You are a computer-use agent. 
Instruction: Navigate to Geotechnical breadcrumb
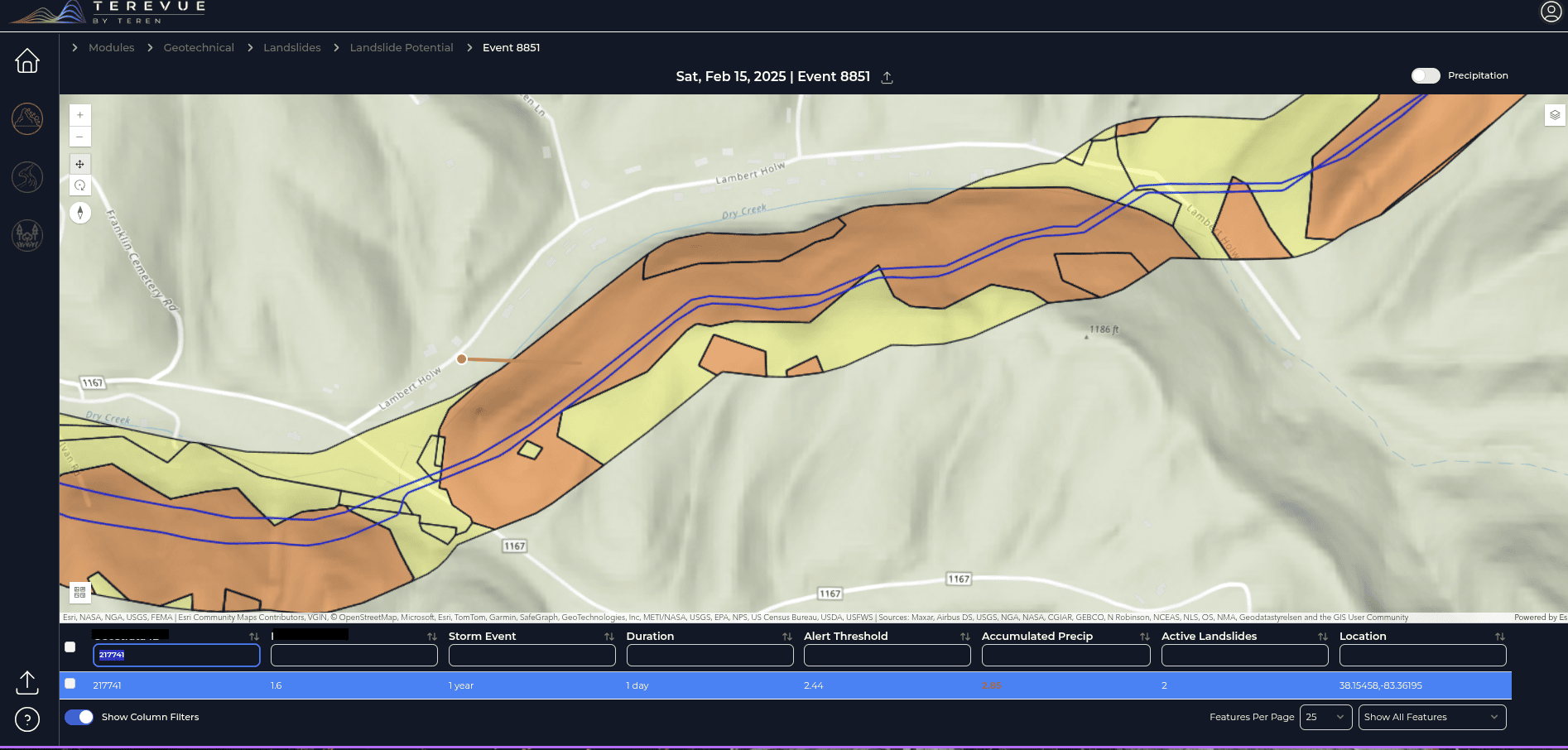coord(199,48)
